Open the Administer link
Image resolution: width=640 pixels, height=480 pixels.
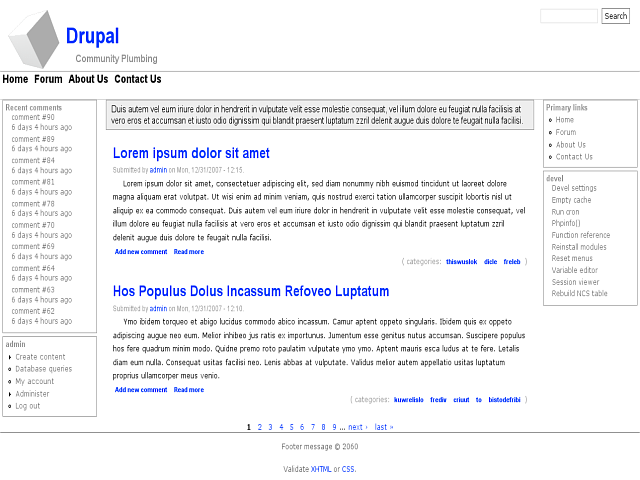(32, 394)
